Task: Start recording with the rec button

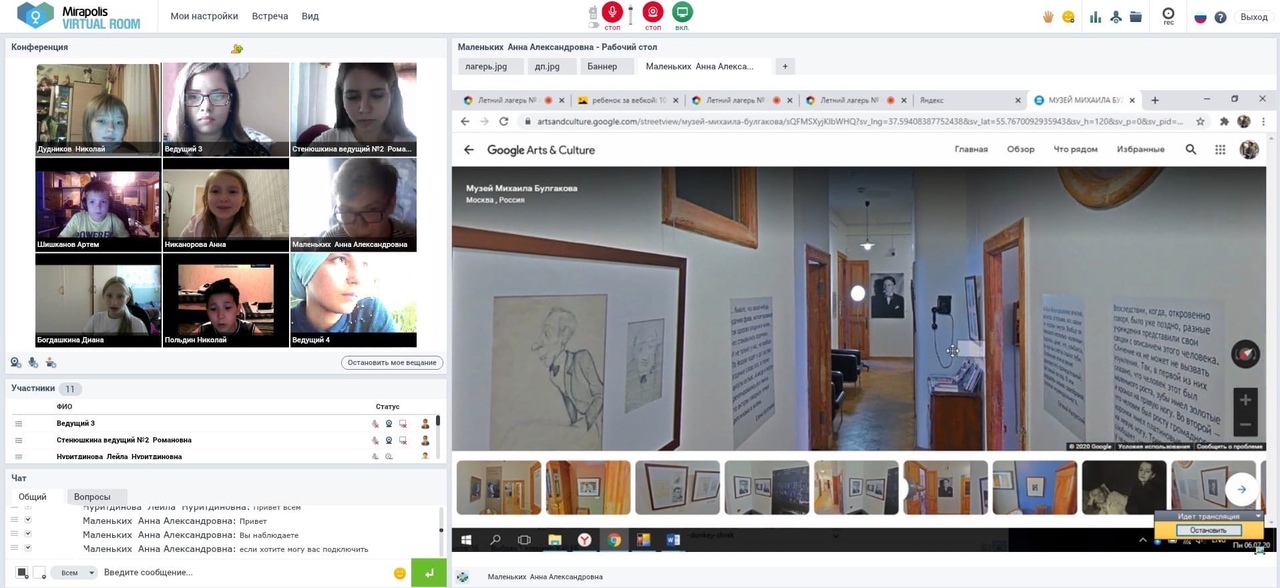Action: point(1168,17)
